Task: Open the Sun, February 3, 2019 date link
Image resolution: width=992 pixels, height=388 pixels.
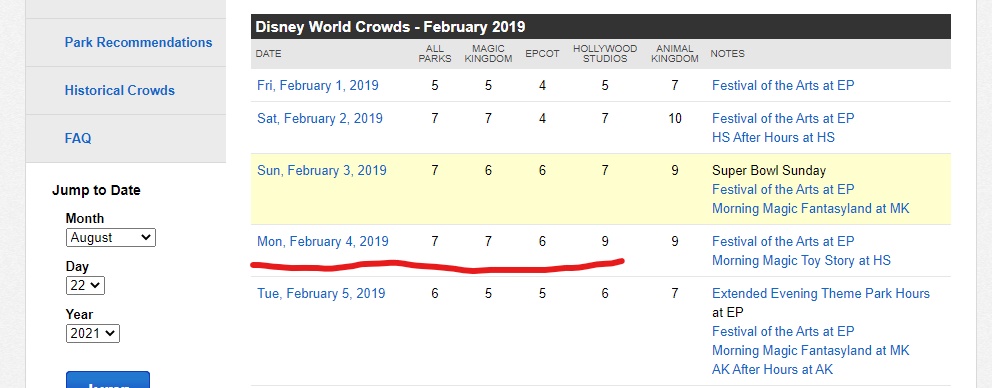Action: pos(321,170)
